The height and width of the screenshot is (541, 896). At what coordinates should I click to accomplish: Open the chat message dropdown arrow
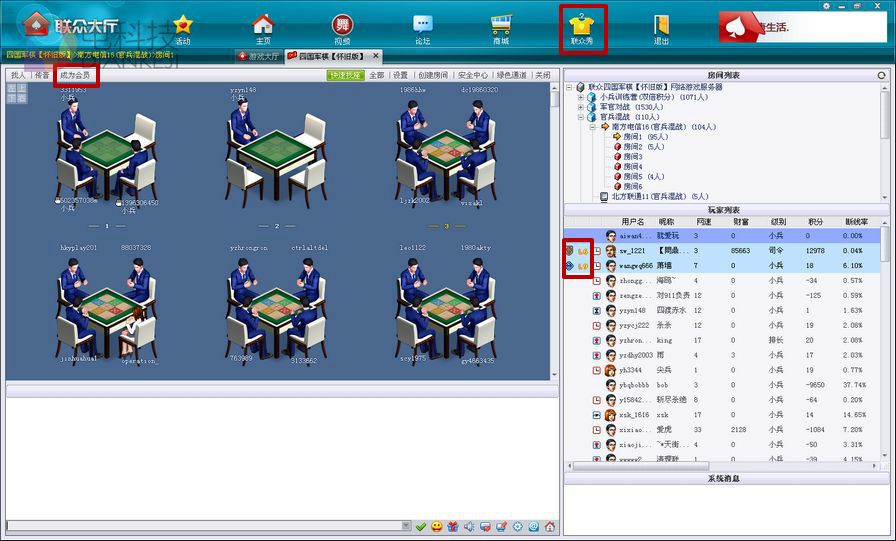406,526
